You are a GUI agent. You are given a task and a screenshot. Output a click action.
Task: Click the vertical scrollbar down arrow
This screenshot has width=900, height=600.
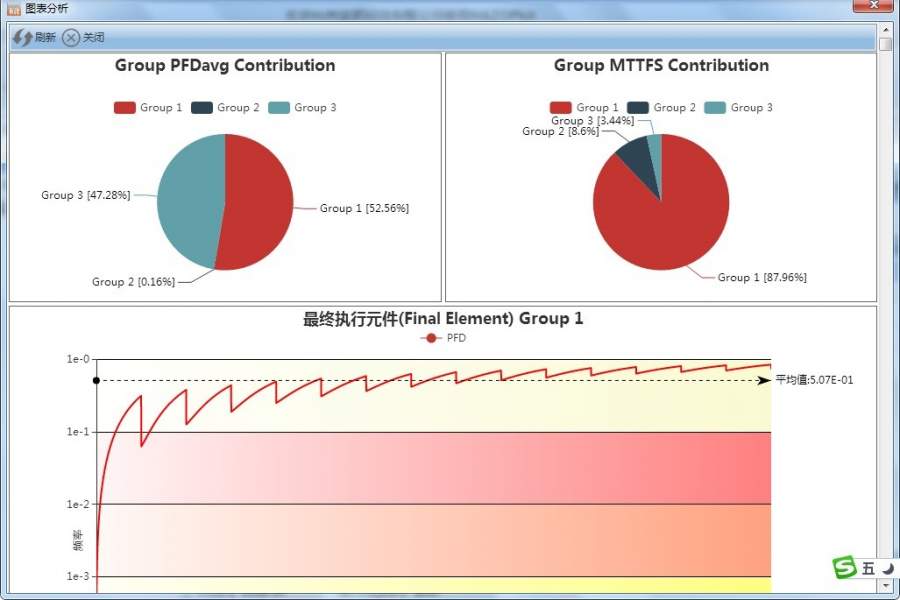point(886,586)
